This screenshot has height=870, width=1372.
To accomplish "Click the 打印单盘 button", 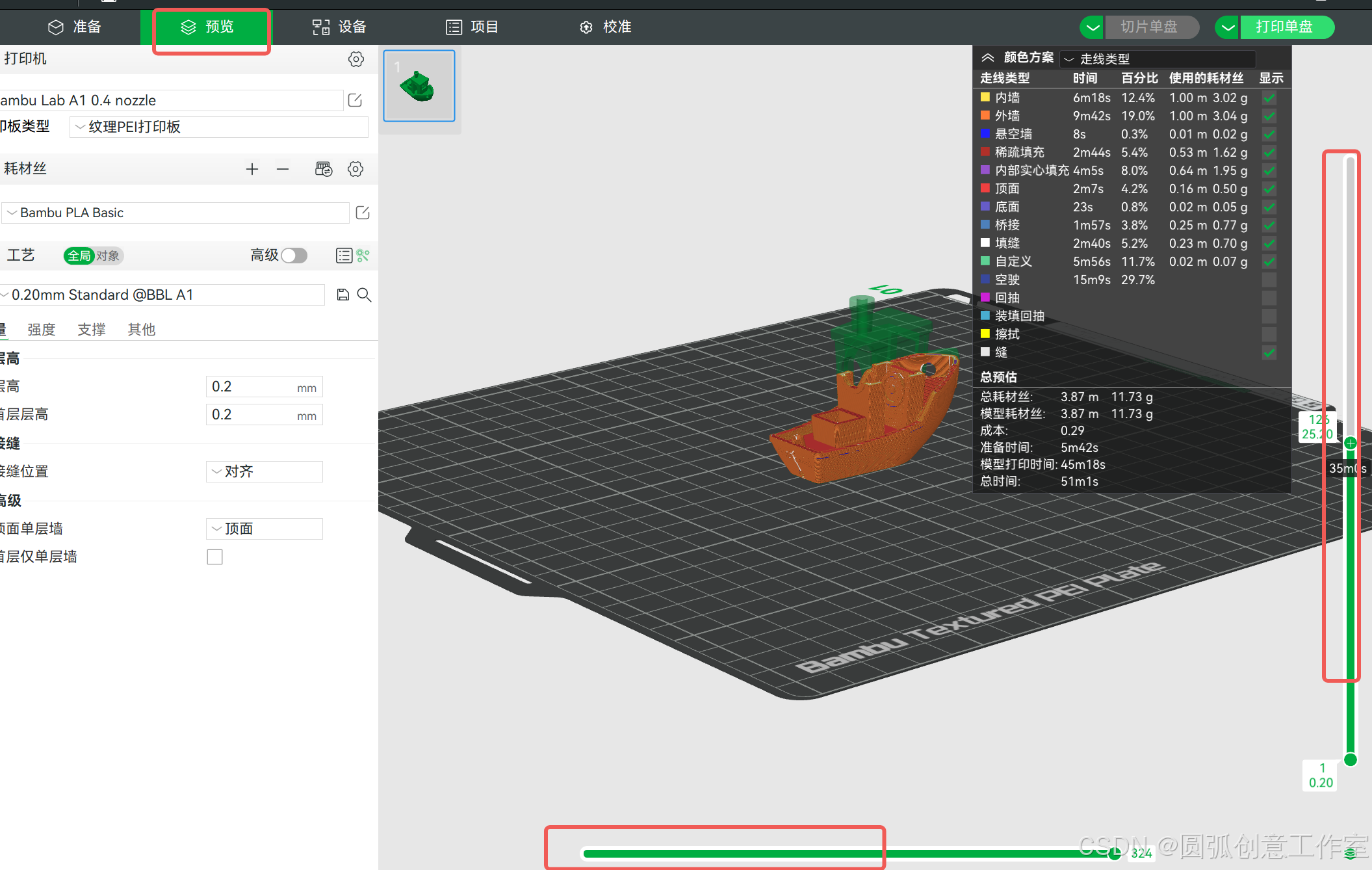I will (x=1284, y=27).
